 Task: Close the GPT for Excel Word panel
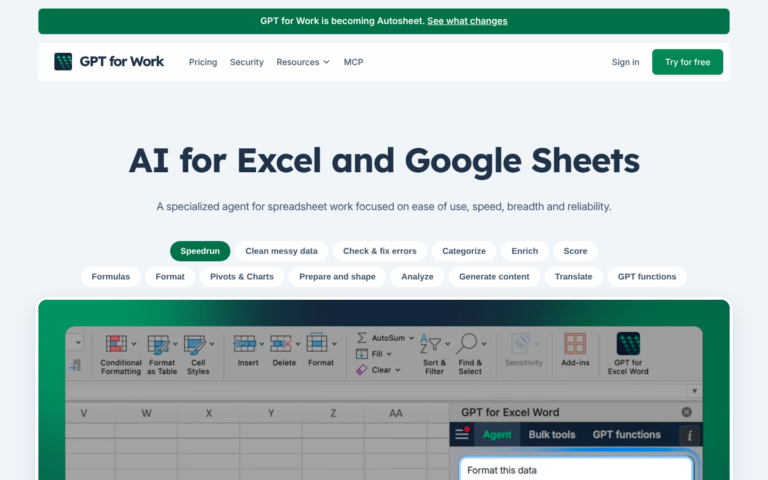point(687,412)
